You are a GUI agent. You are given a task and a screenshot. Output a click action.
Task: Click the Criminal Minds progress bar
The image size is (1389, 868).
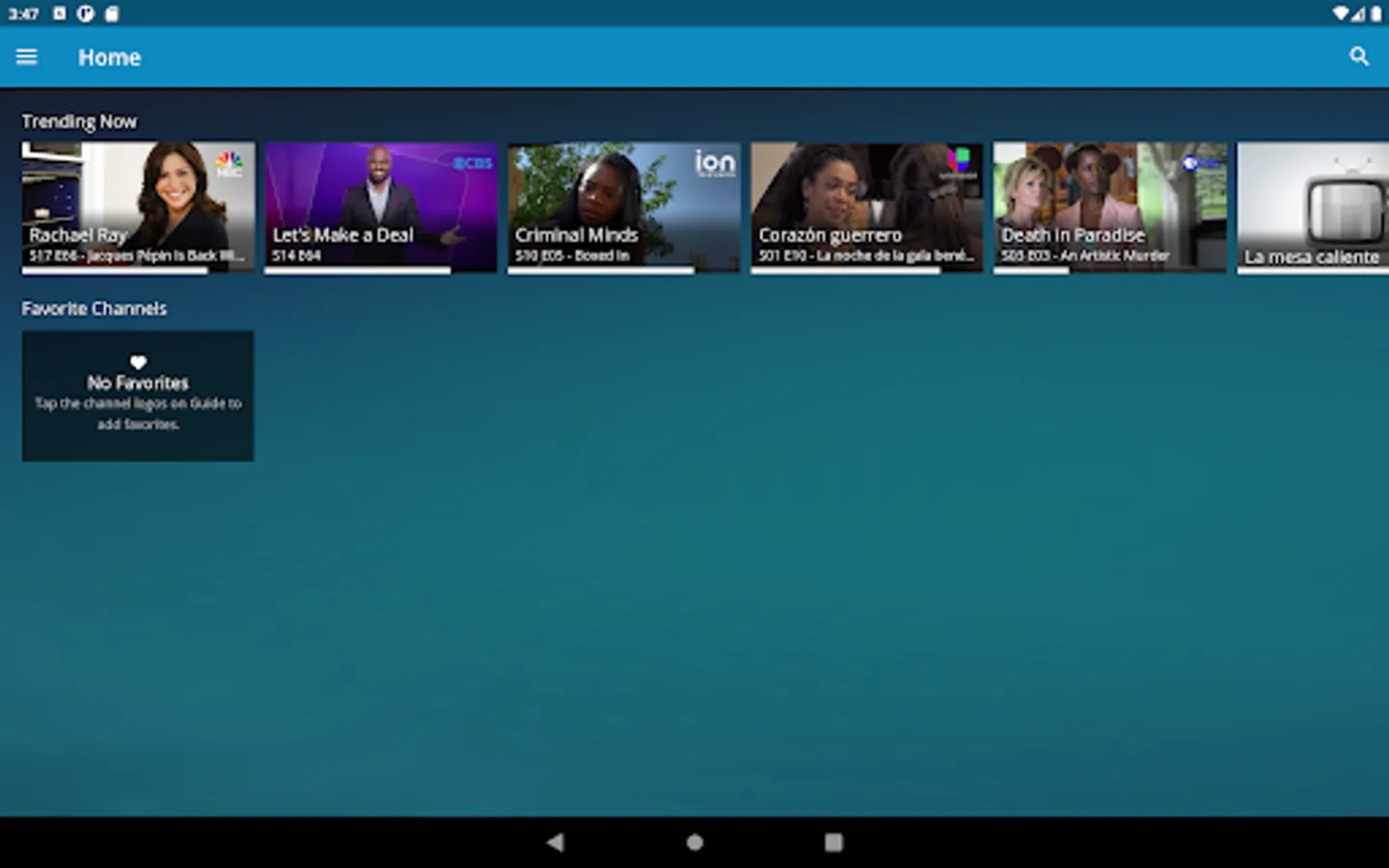[624, 271]
